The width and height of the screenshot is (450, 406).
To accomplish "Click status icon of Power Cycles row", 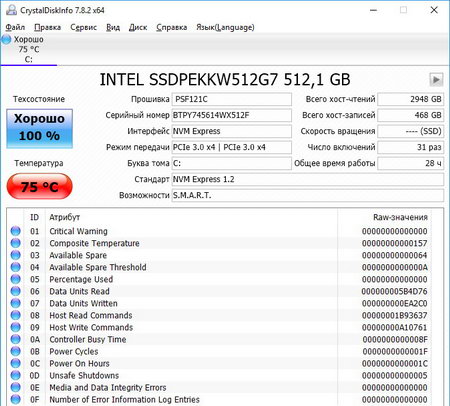I will pos(16,351).
